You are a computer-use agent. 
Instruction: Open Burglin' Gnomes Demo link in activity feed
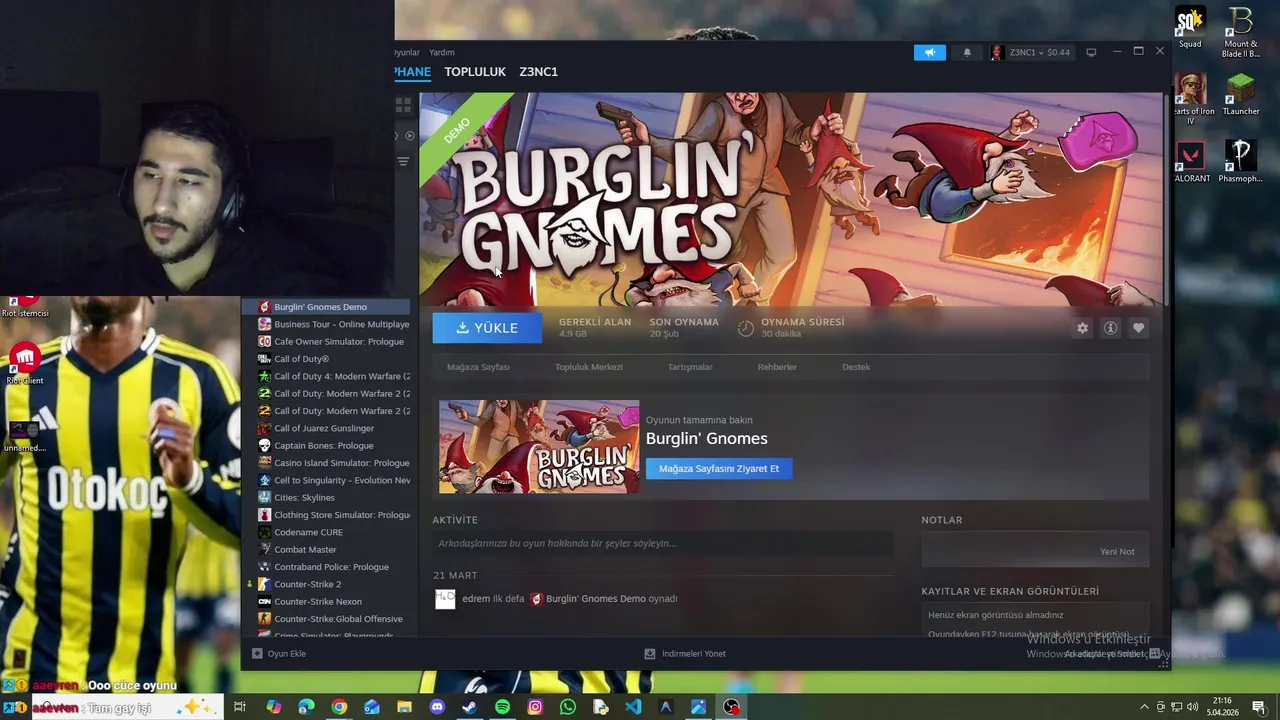pos(596,599)
